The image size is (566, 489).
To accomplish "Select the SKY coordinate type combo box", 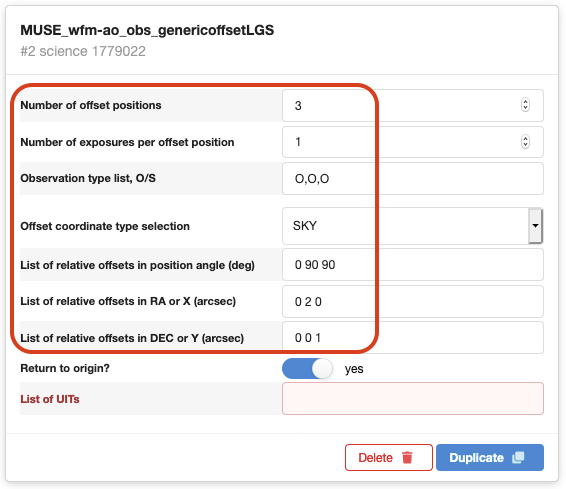I will point(413,226).
